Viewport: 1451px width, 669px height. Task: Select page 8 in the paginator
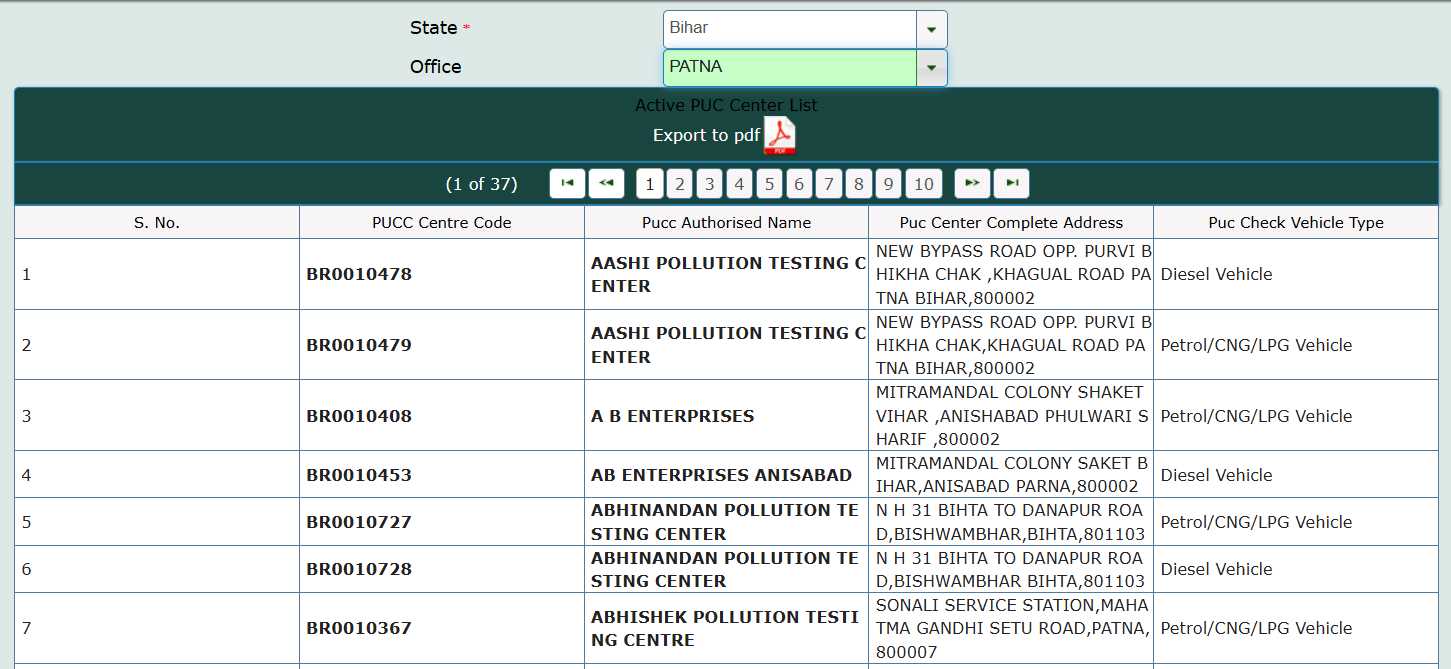(x=858, y=184)
